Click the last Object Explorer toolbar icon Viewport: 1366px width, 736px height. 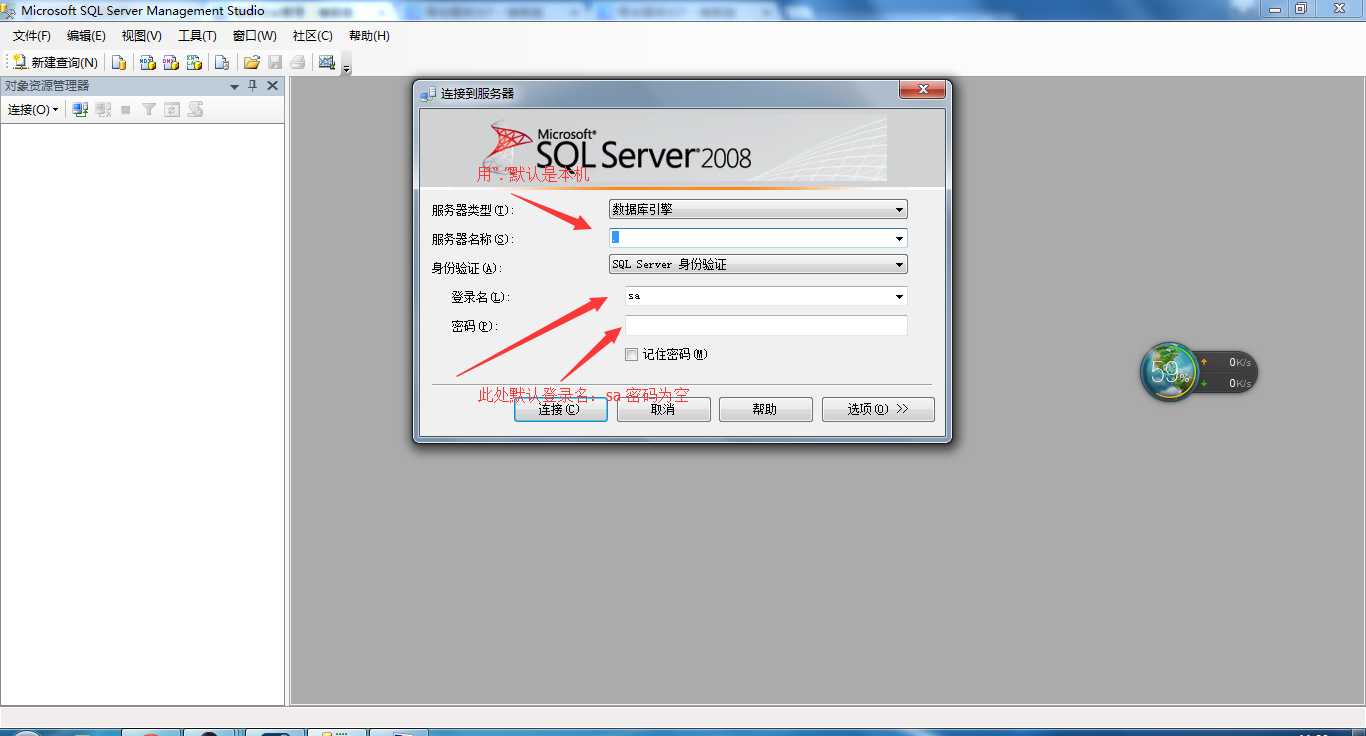pyautogui.click(x=195, y=109)
